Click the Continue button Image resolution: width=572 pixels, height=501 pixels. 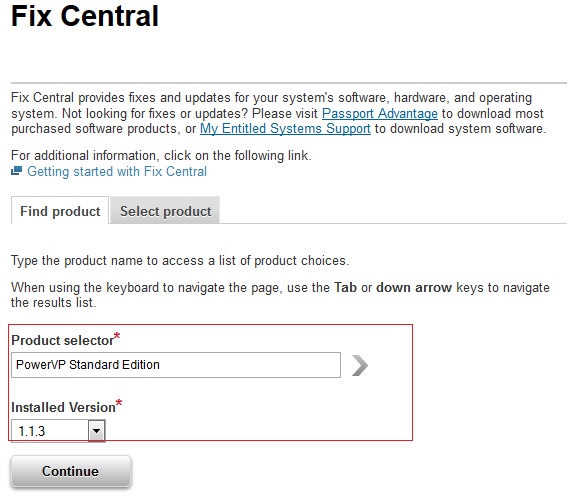[71, 471]
